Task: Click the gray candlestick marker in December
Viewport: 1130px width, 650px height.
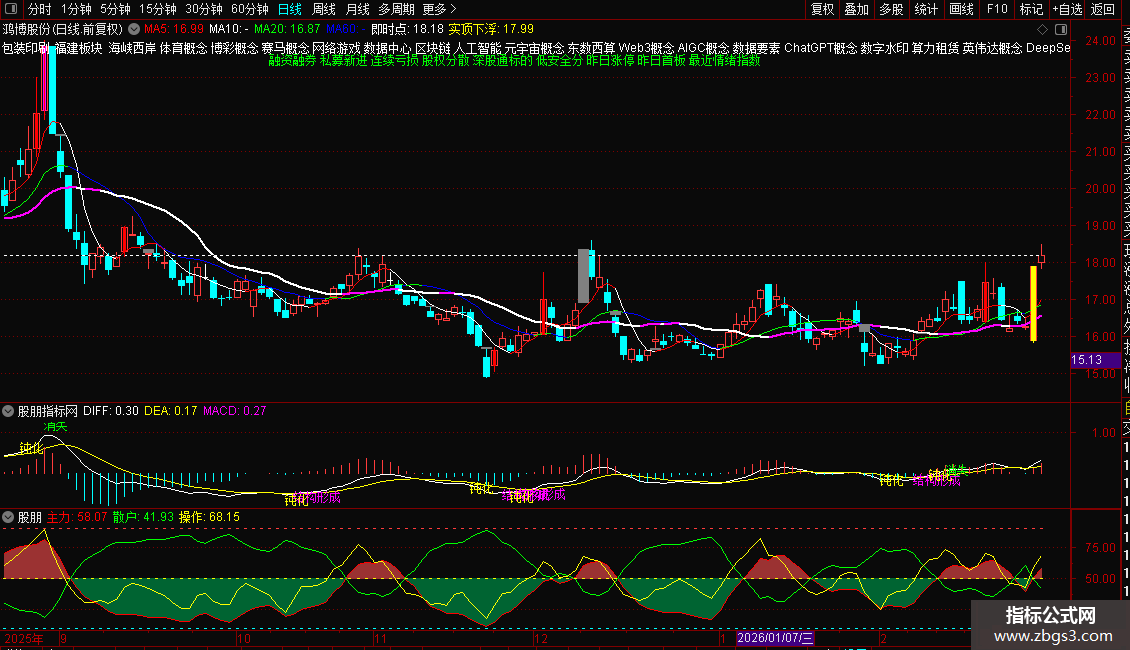Action: coord(583,275)
